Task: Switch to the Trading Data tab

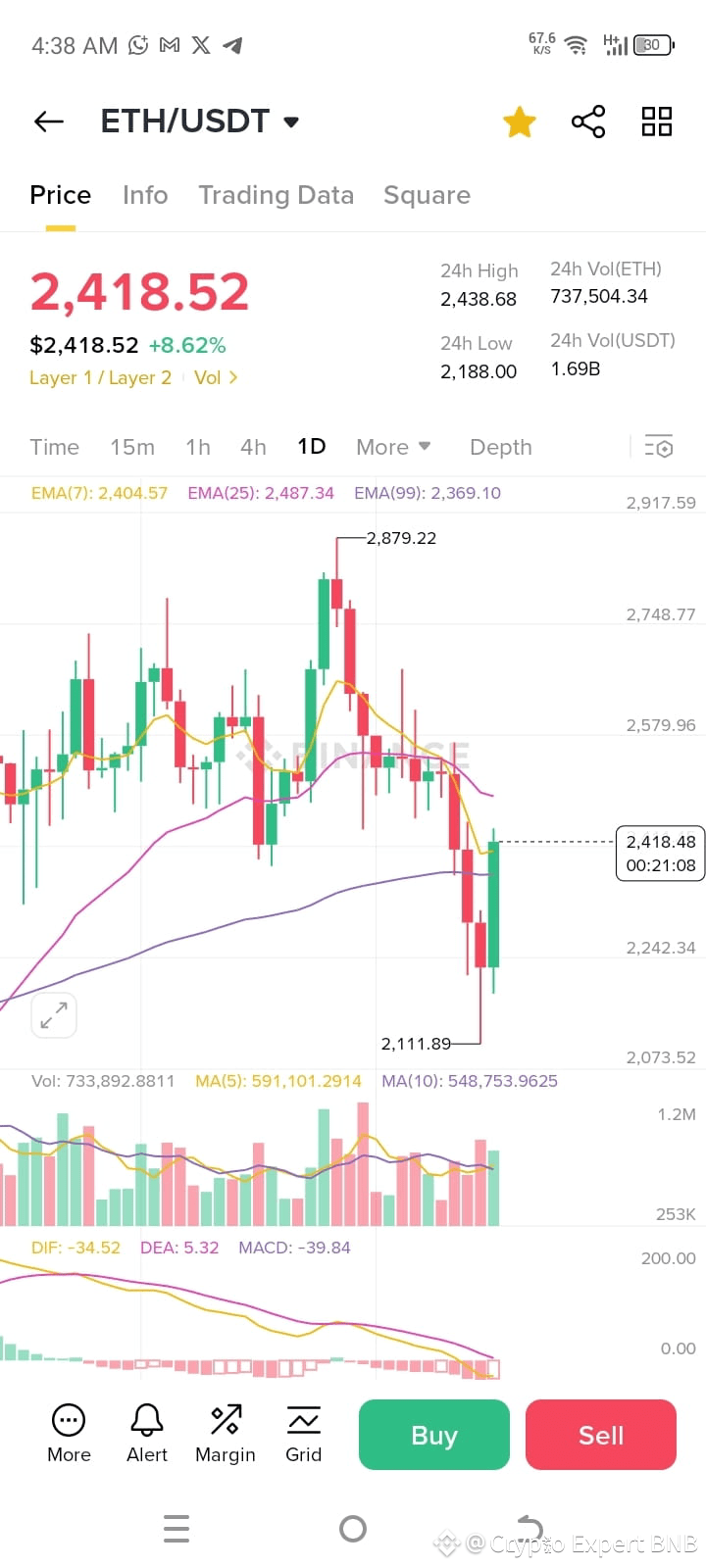Action: [x=277, y=195]
